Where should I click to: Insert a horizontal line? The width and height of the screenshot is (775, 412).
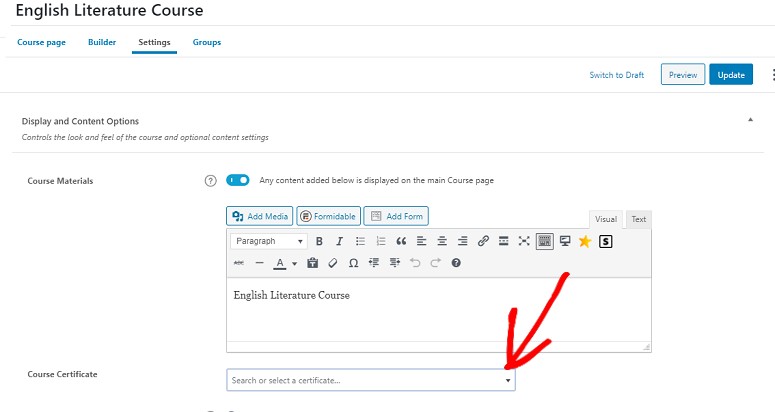259,263
